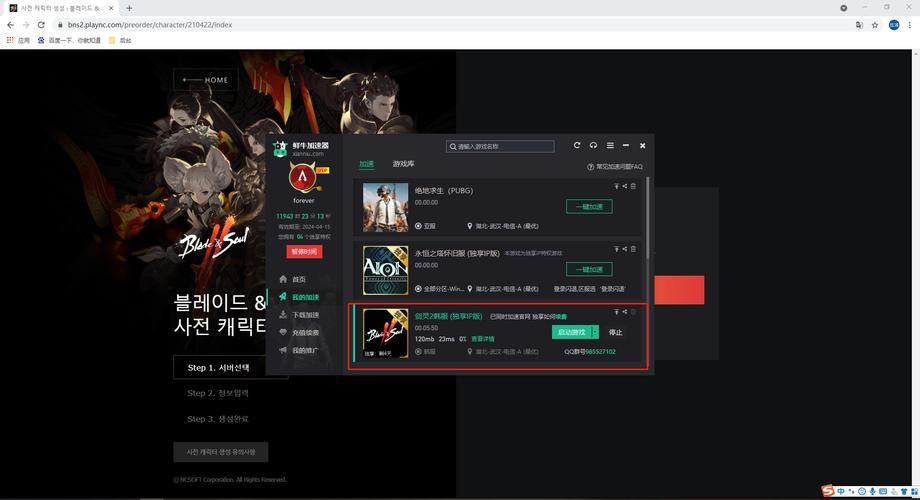Click the Sogou input method S logo
The width and height of the screenshot is (920, 500).
point(828,491)
